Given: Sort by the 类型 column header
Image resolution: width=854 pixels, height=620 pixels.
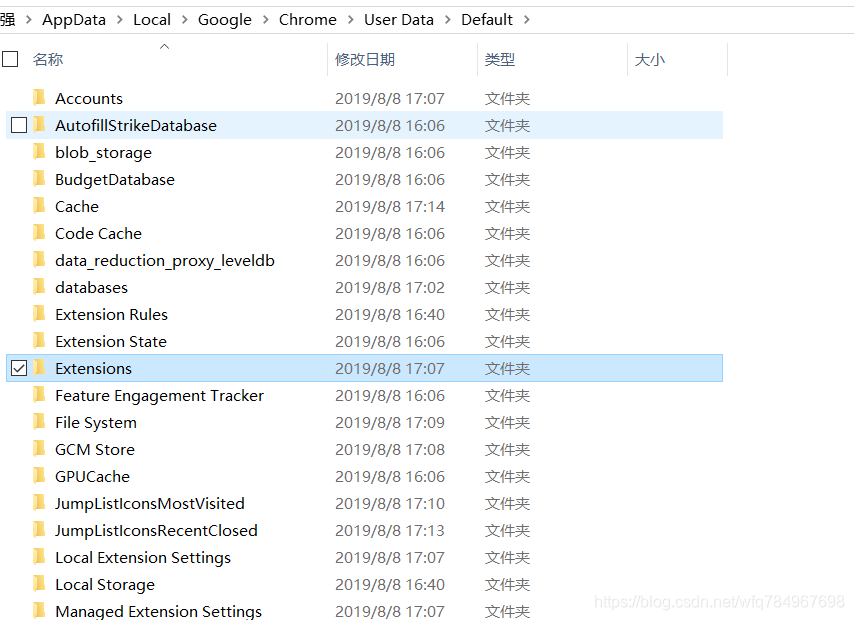Looking at the screenshot, I should coord(500,59).
